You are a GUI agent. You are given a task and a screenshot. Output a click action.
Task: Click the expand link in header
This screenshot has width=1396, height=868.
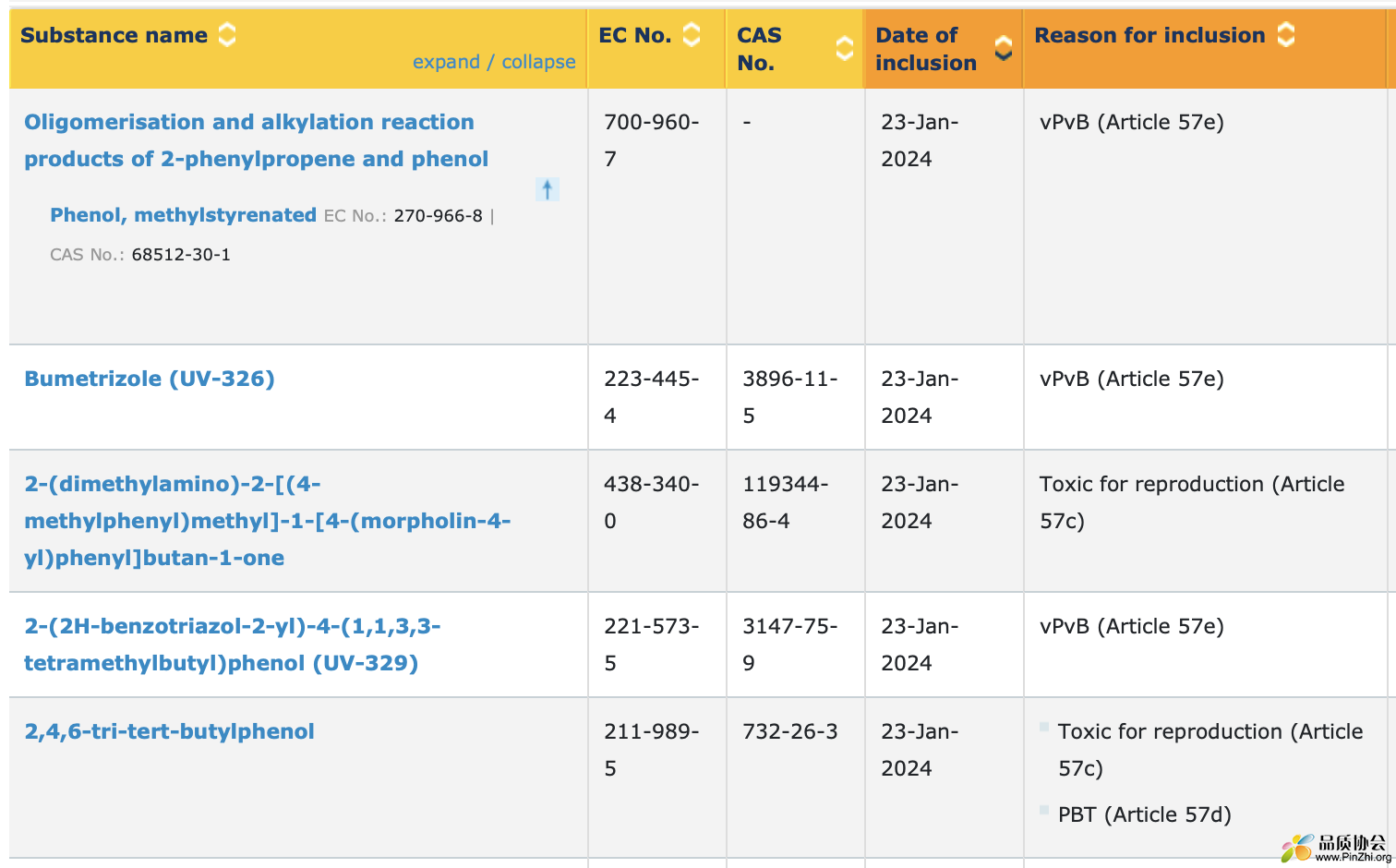pos(446,62)
